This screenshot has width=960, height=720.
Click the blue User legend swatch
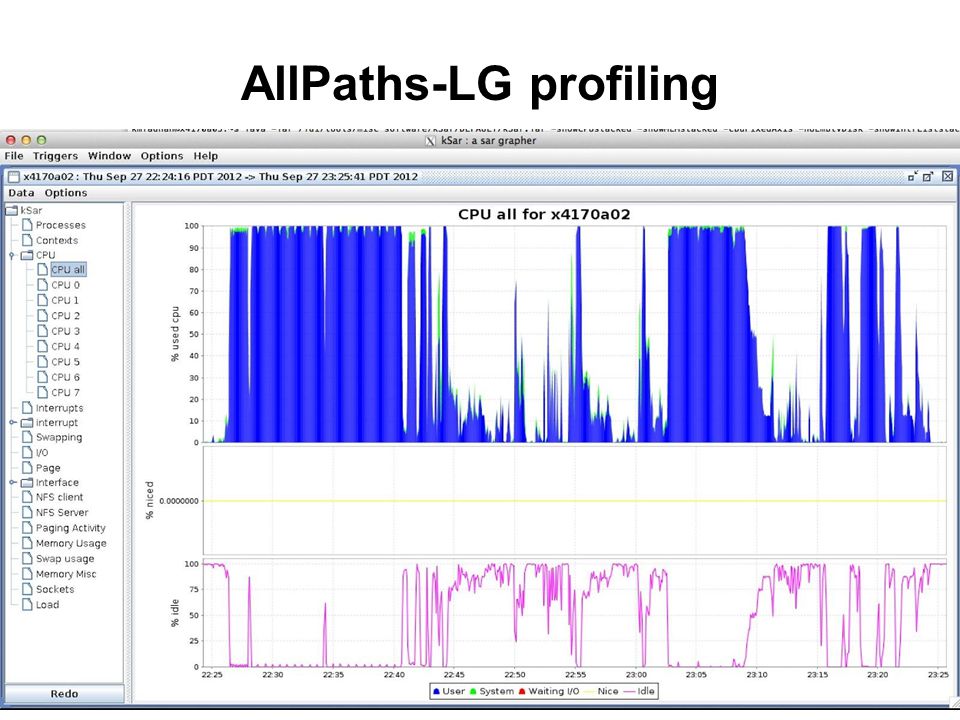coord(437,691)
